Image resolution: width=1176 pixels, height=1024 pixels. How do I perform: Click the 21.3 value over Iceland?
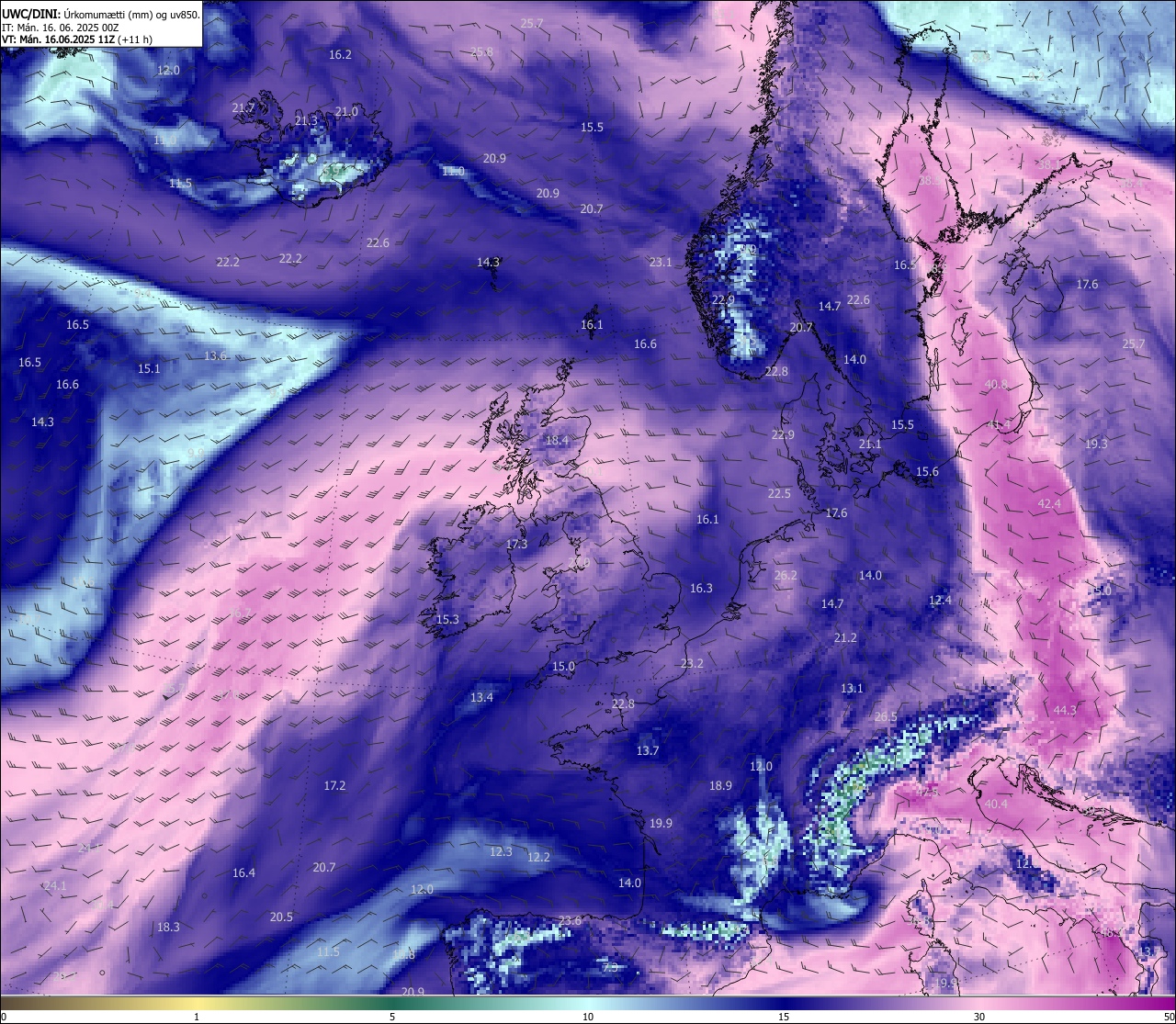(x=306, y=121)
